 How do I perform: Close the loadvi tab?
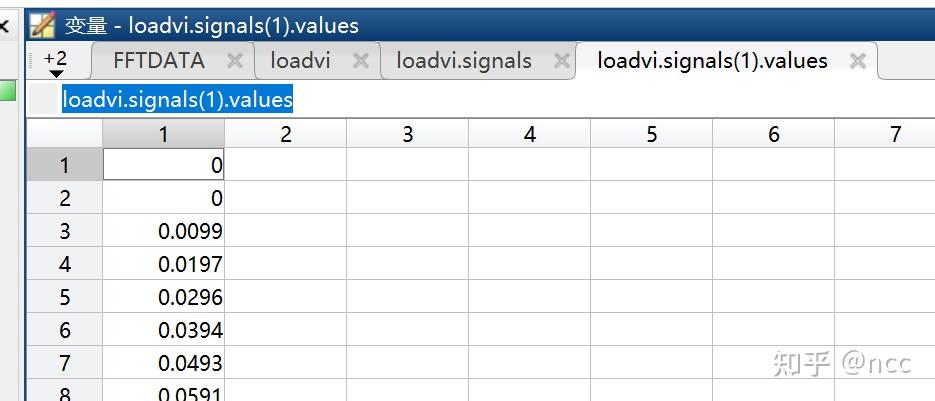pos(361,61)
